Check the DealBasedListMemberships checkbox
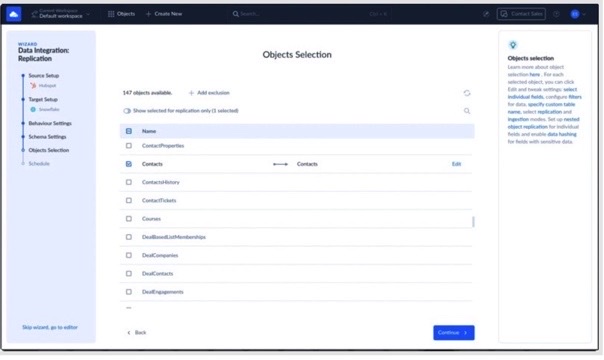 [129, 237]
